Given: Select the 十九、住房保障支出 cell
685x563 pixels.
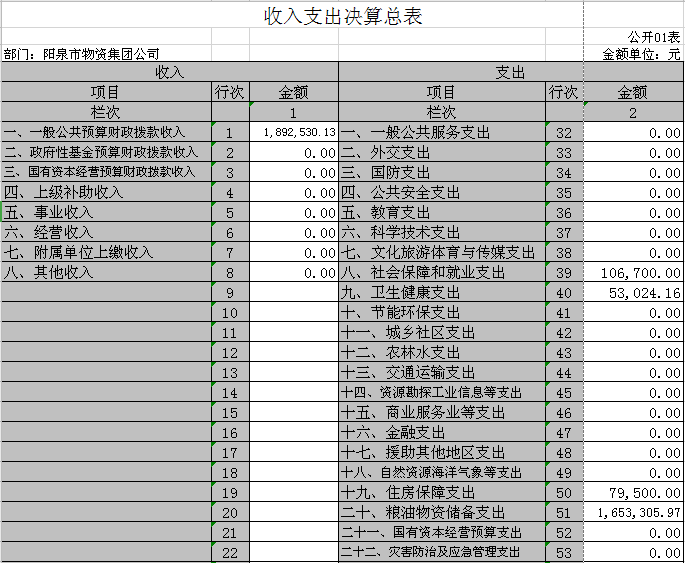Looking at the screenshot, I should click(x=441, y=492).
